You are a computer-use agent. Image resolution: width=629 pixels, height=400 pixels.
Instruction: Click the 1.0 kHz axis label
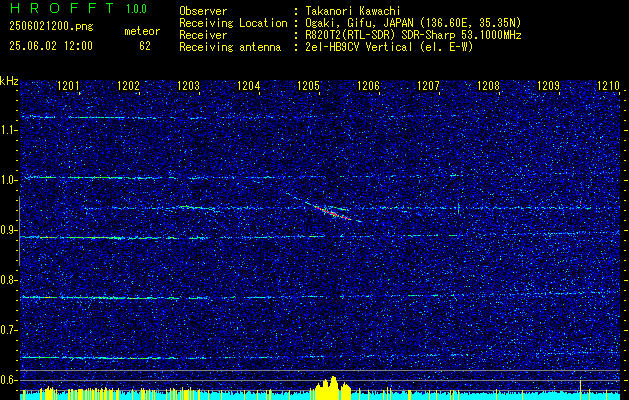pyautogui.click(x=9, y=180)
